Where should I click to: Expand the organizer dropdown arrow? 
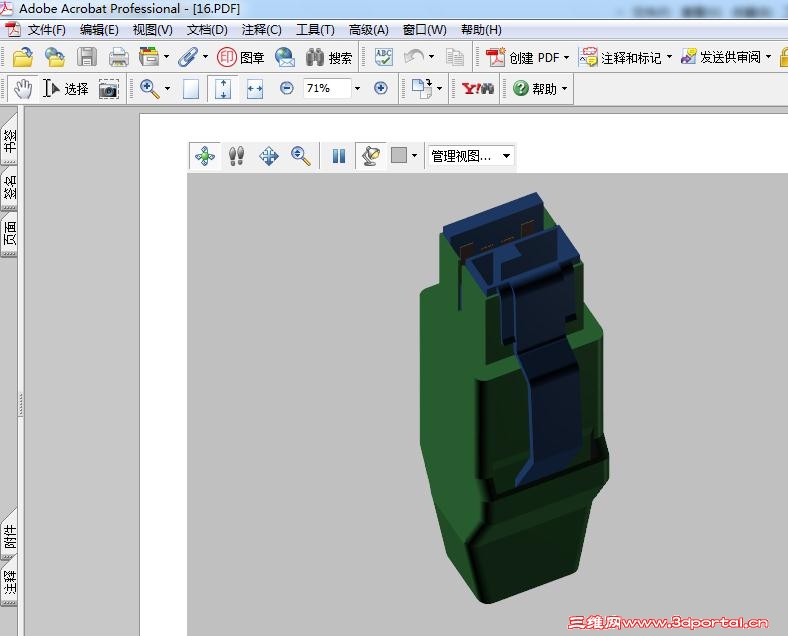click(x=166, y=57)
